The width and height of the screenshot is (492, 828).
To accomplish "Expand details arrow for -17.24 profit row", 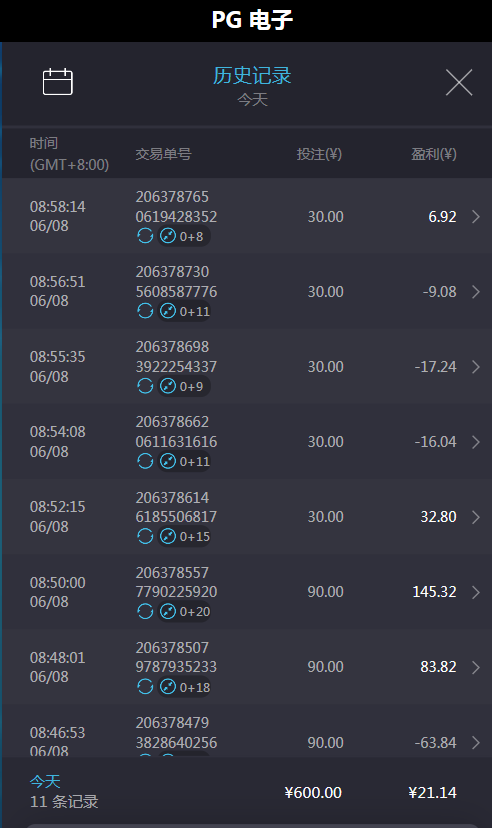I will click(476, 366).
